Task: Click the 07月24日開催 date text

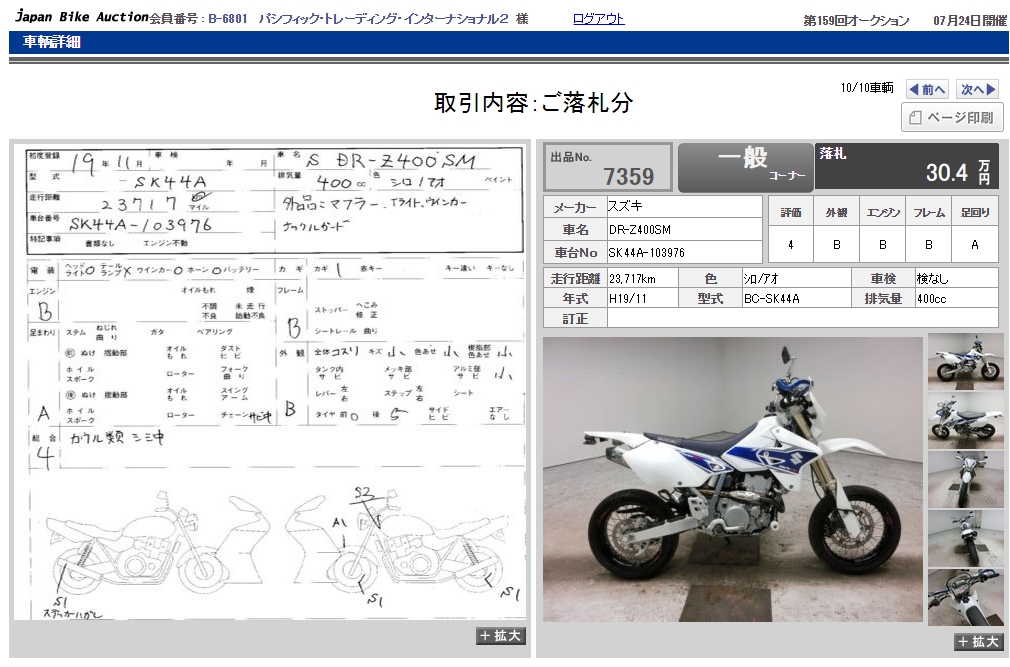Action: (970, 21)
